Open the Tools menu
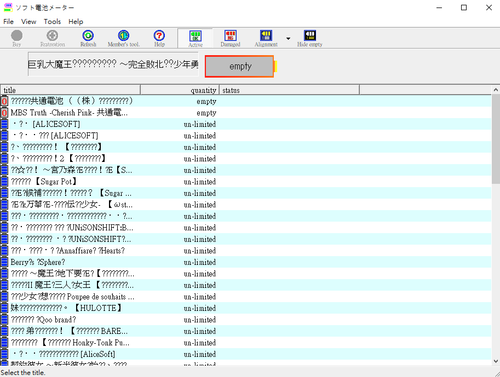Viewport: 500px width, 377px height. 52,22
